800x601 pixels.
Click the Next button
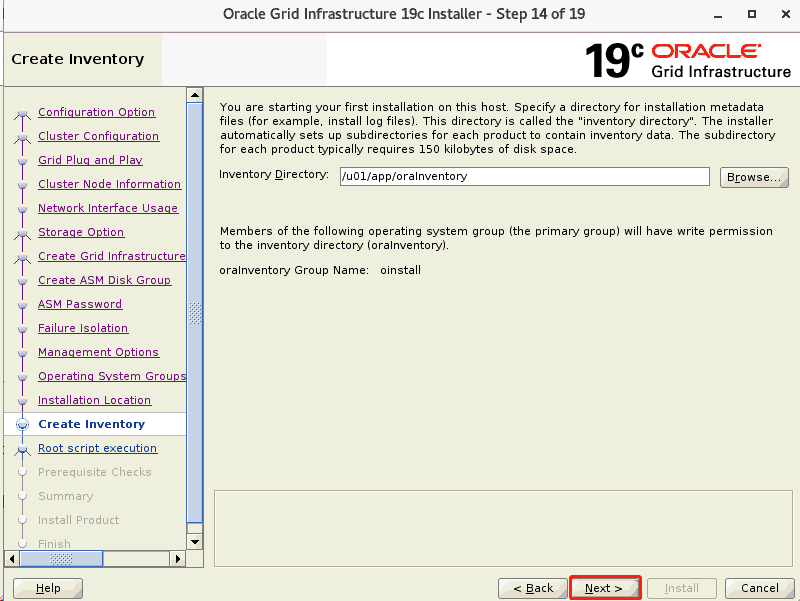tap(605, 588)
